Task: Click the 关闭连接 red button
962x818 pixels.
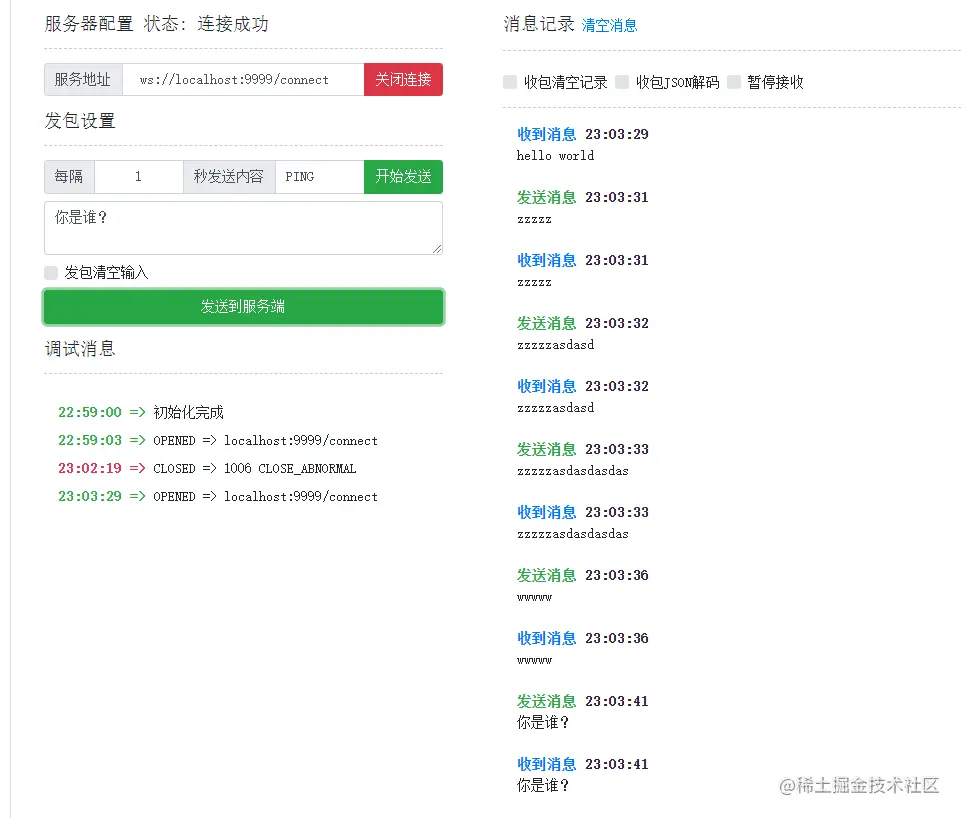Action: pyautogui.click(x=403, y=80)
